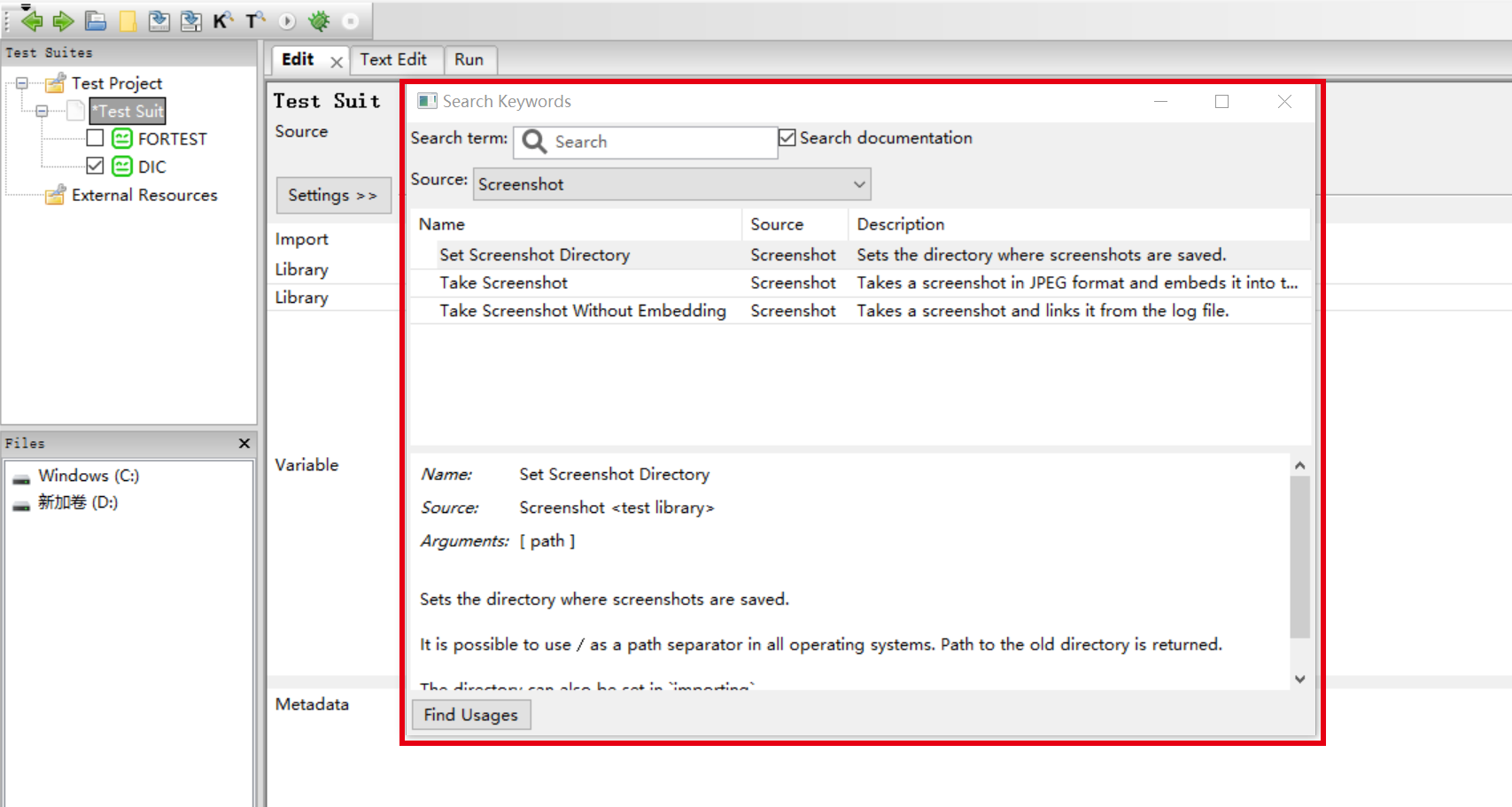Click the Search Keywords window title icon

[427, 101]
